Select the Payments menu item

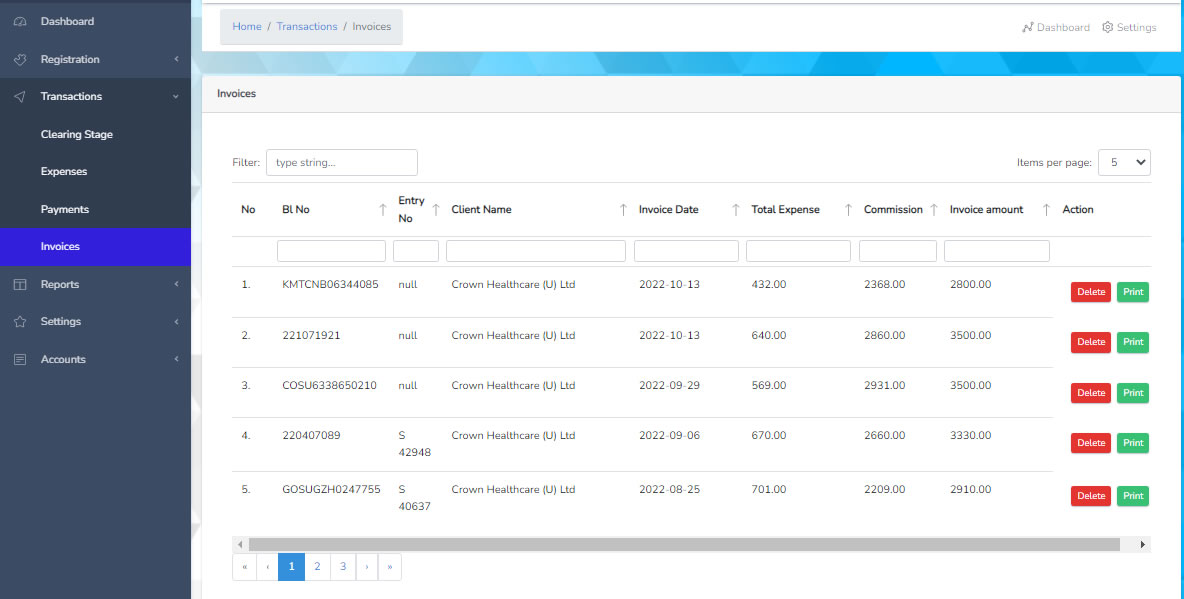pyautogui.click(x=65, y=209)
